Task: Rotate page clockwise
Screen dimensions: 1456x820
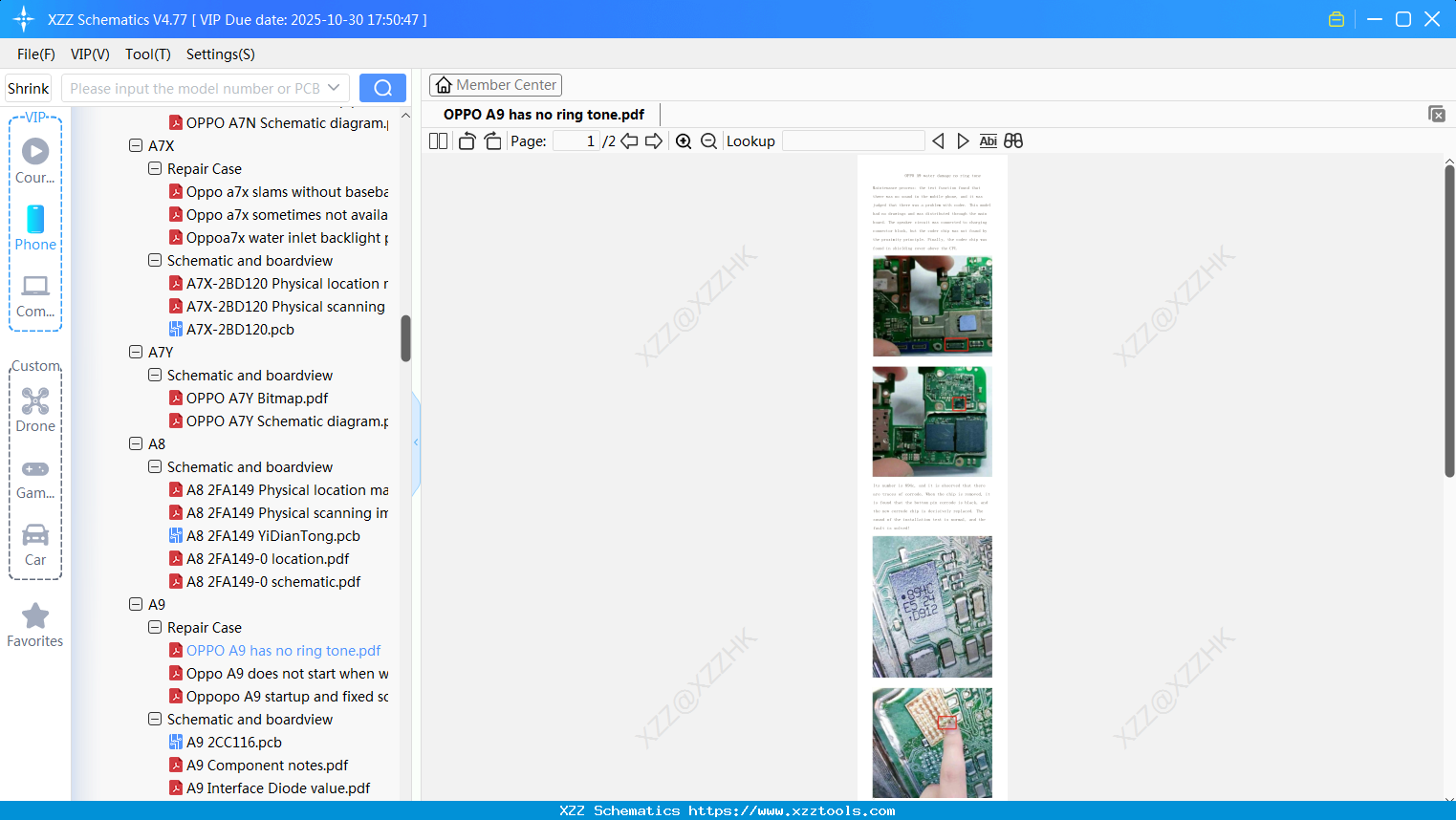Action: (x=492, y=141)
